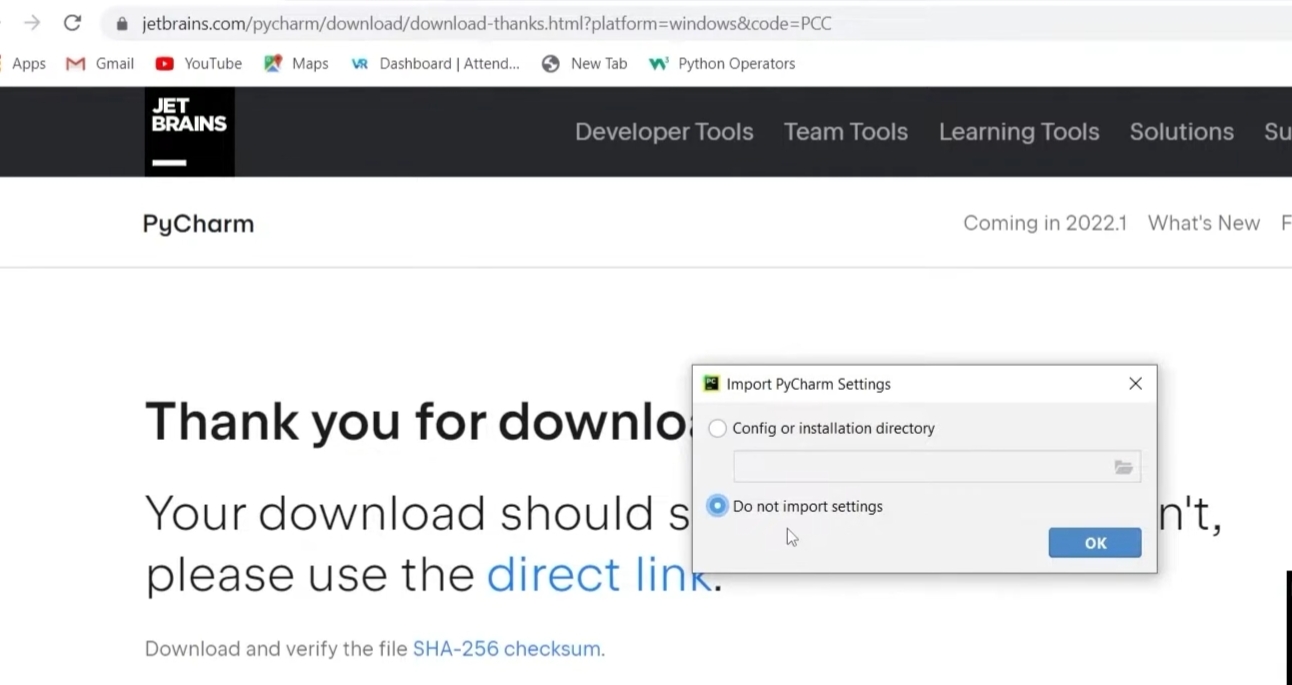The height and width of the screenshot is (685, 1292).
Task: Browse for the config directory folder icon
Action: point(1123,467)
